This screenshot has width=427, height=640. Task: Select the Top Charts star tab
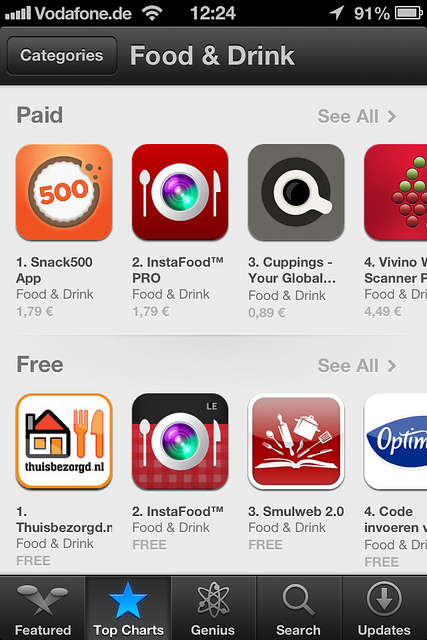(128, 608)
